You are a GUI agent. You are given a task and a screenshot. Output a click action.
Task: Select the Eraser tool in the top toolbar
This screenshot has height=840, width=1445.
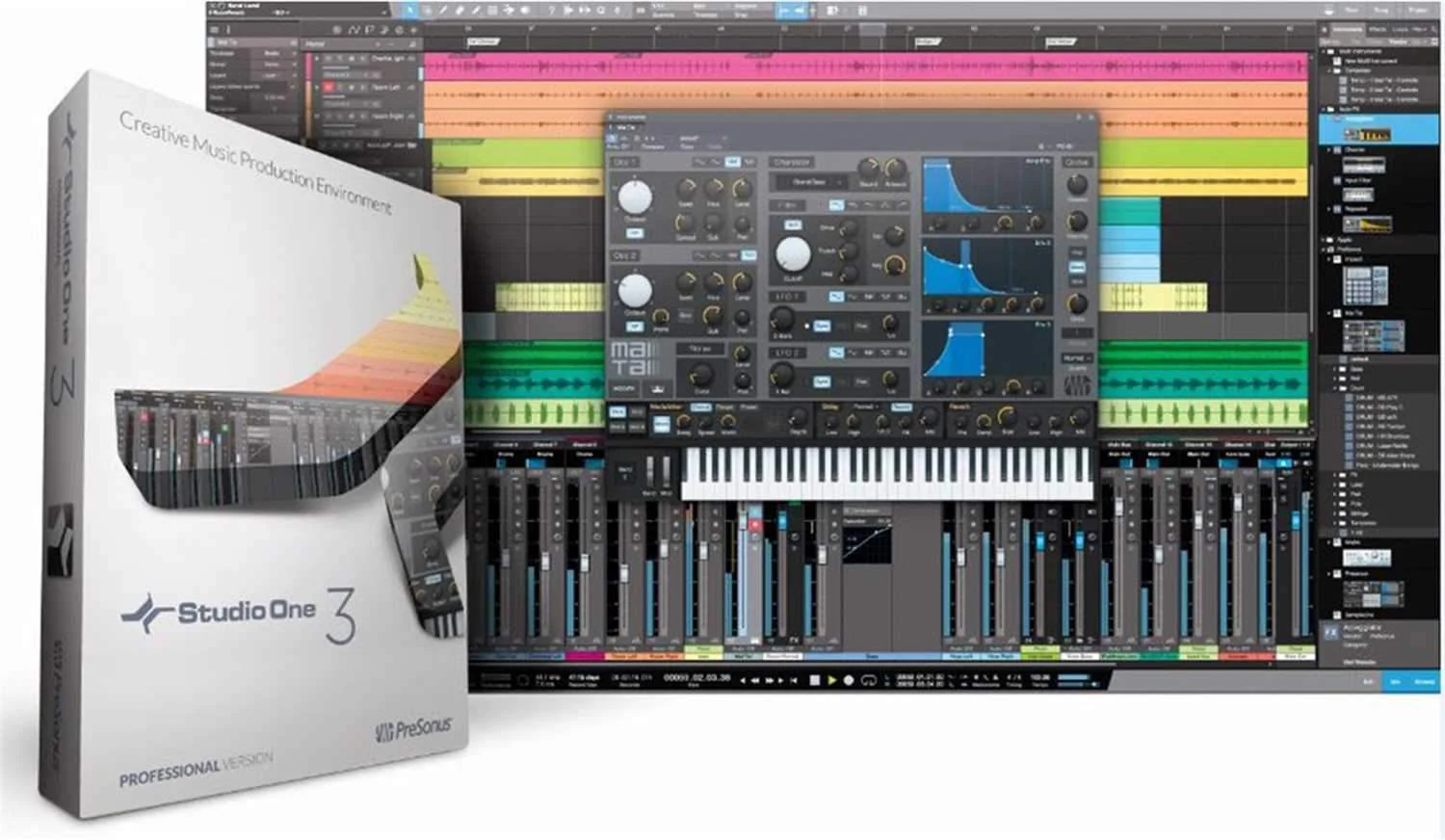coord(460,11)
